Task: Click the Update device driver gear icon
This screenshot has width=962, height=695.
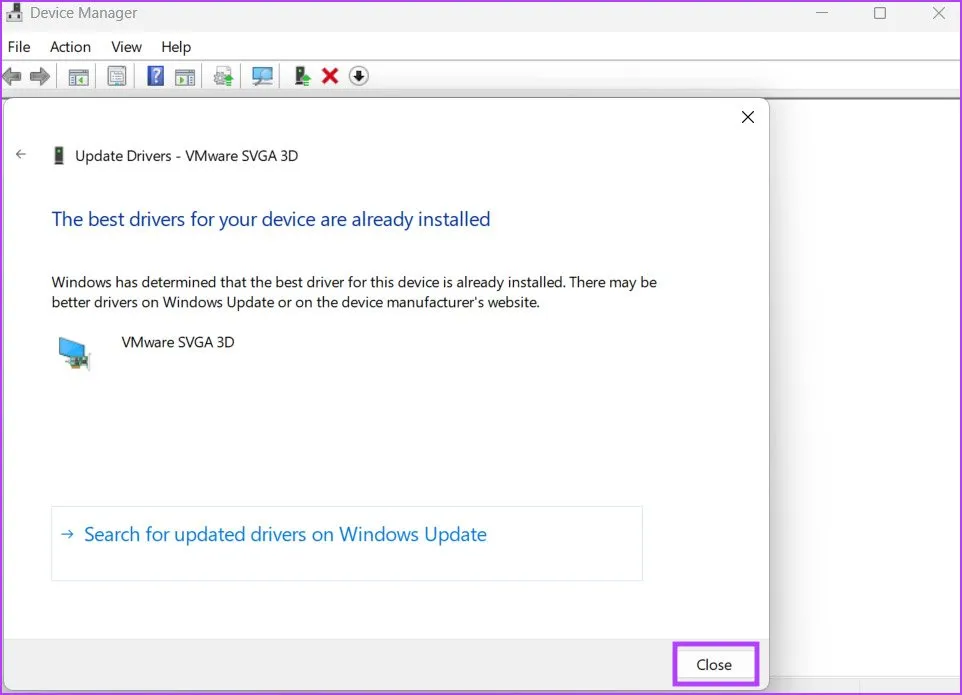Action: pos(223,77)
